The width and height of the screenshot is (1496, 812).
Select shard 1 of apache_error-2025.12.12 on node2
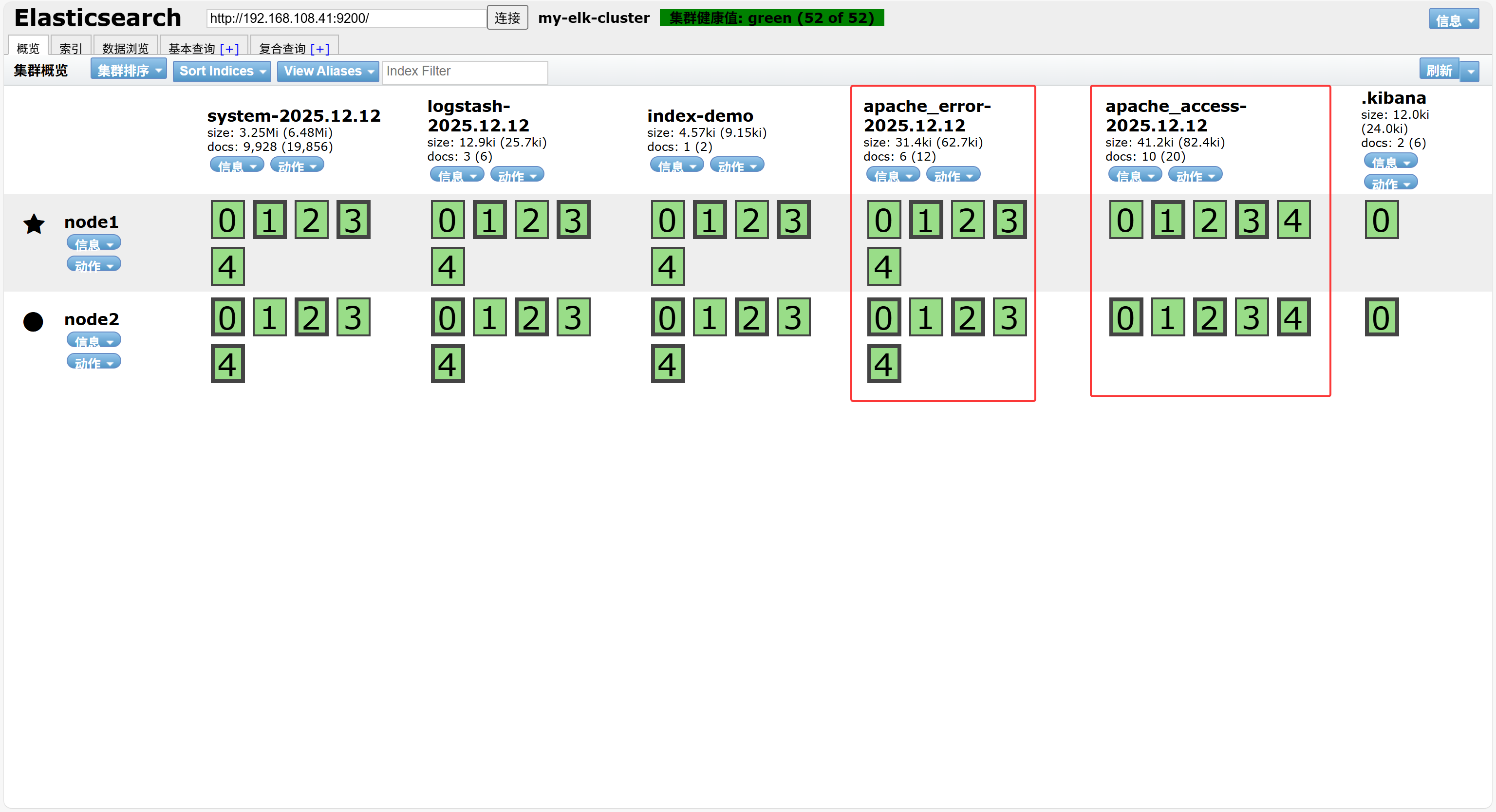click(926, 317)
